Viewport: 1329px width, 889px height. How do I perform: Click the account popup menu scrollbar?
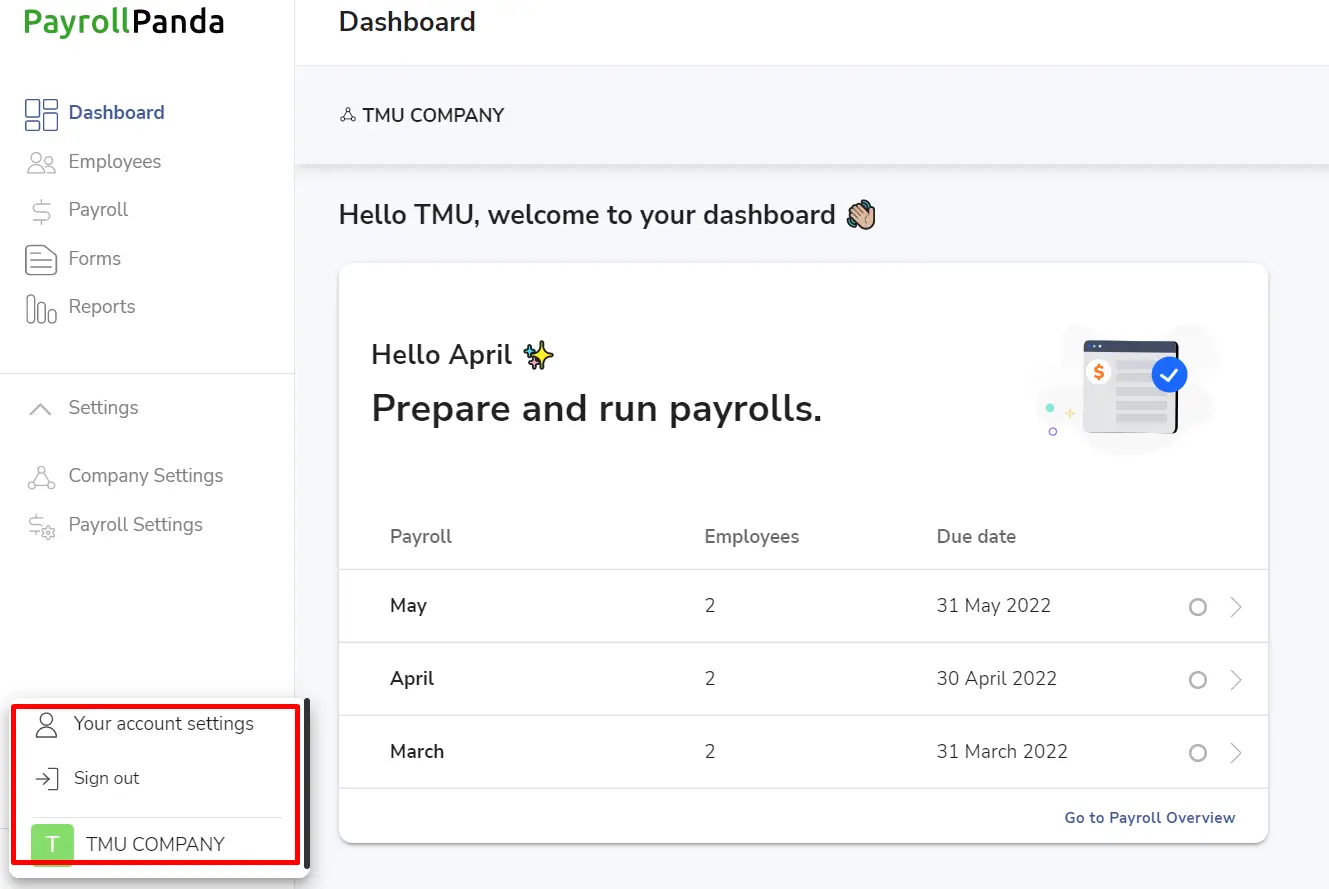[x=307, y=784]
